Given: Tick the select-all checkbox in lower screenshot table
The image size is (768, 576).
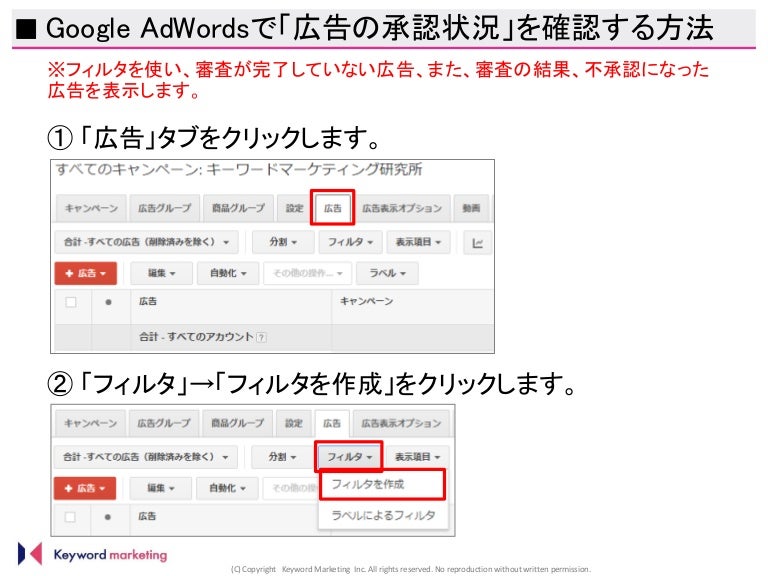Looking at the screenshot, I should point(70,517).
